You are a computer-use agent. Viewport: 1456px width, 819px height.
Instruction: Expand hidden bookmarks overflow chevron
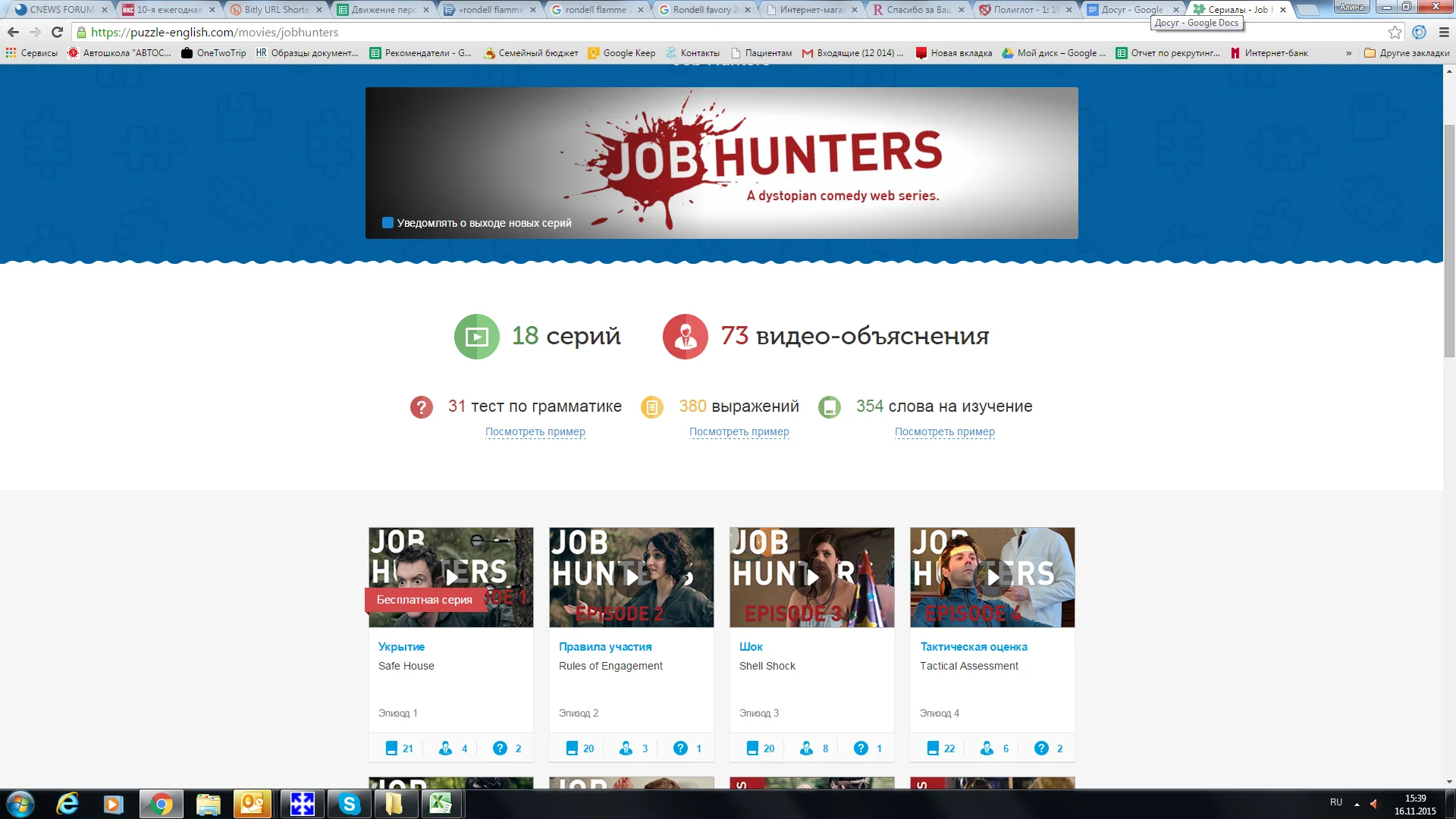[1348, 53]
